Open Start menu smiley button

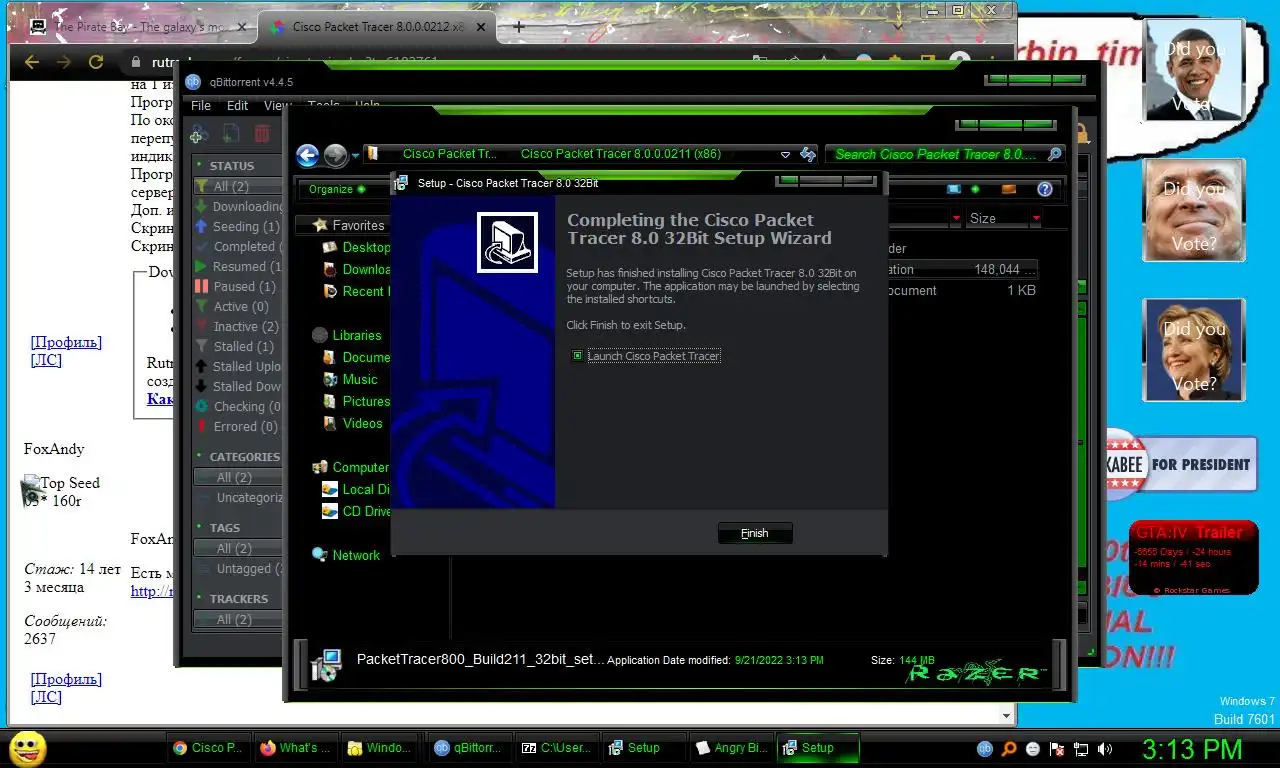coord(27,748)
